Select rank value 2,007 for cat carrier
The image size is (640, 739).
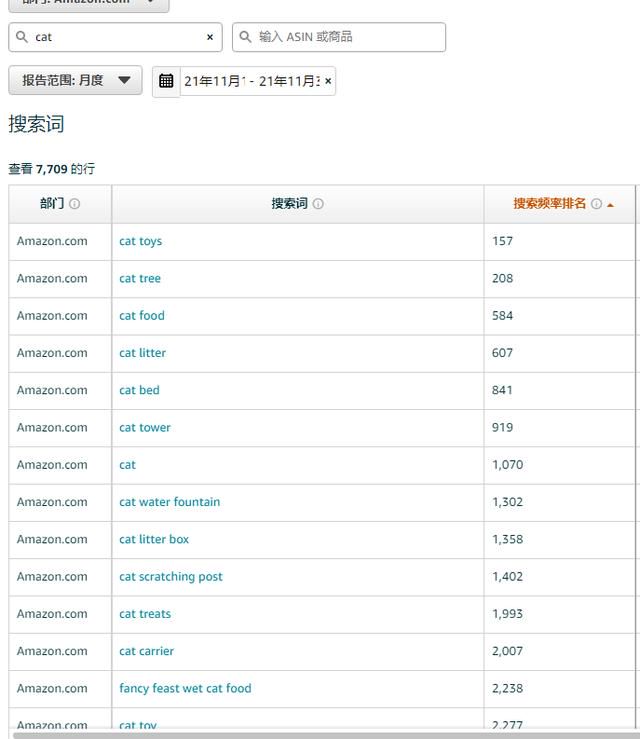[x=508, y=651]
